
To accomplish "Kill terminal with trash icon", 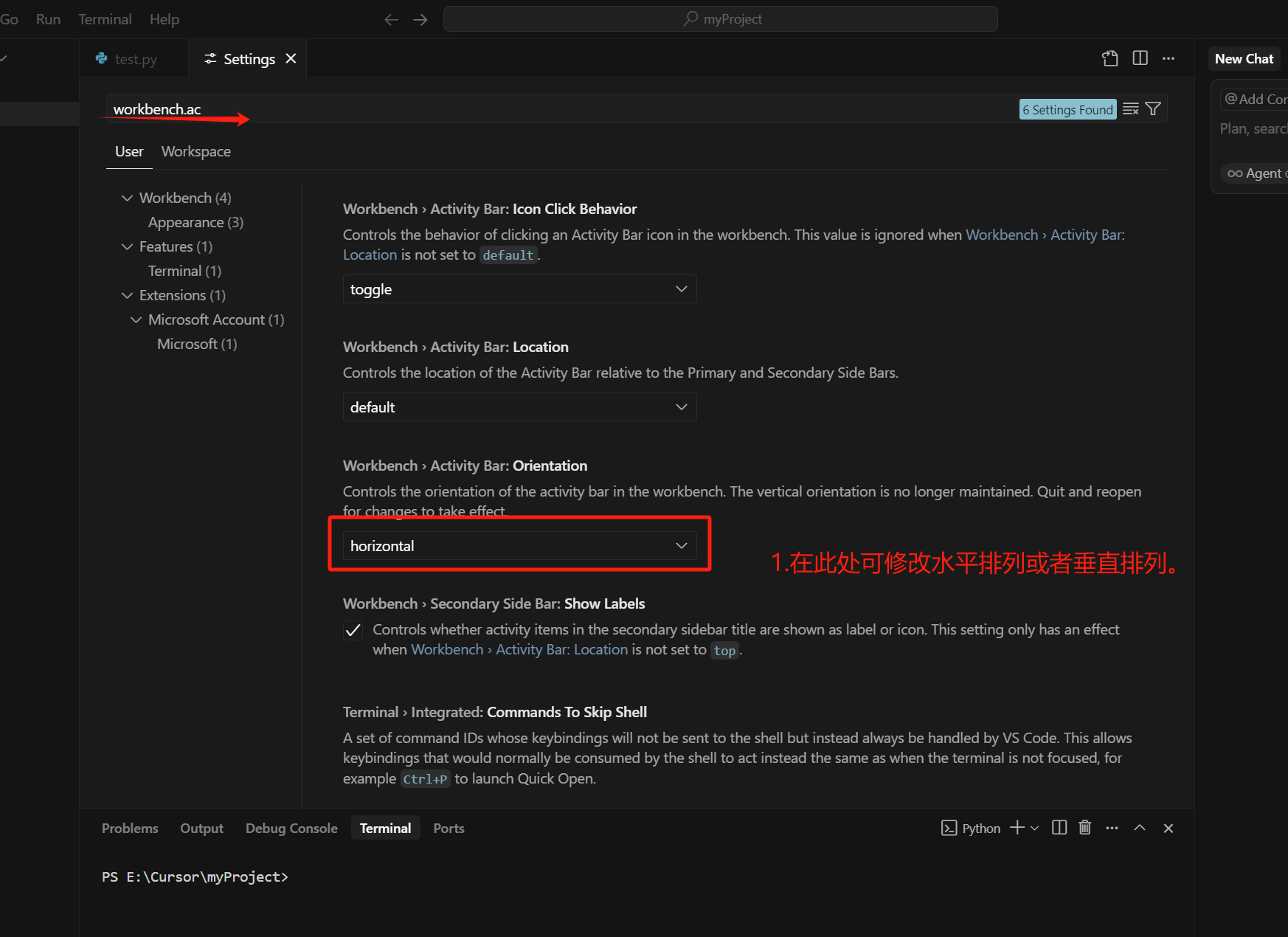I will point(1084,828).
